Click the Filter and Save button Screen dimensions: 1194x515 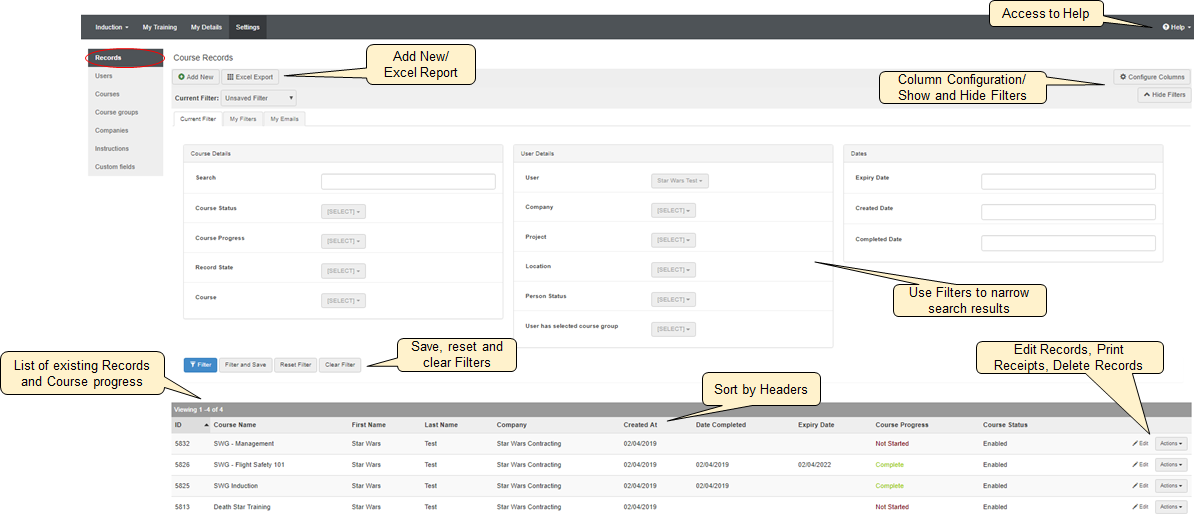(245, 365)
